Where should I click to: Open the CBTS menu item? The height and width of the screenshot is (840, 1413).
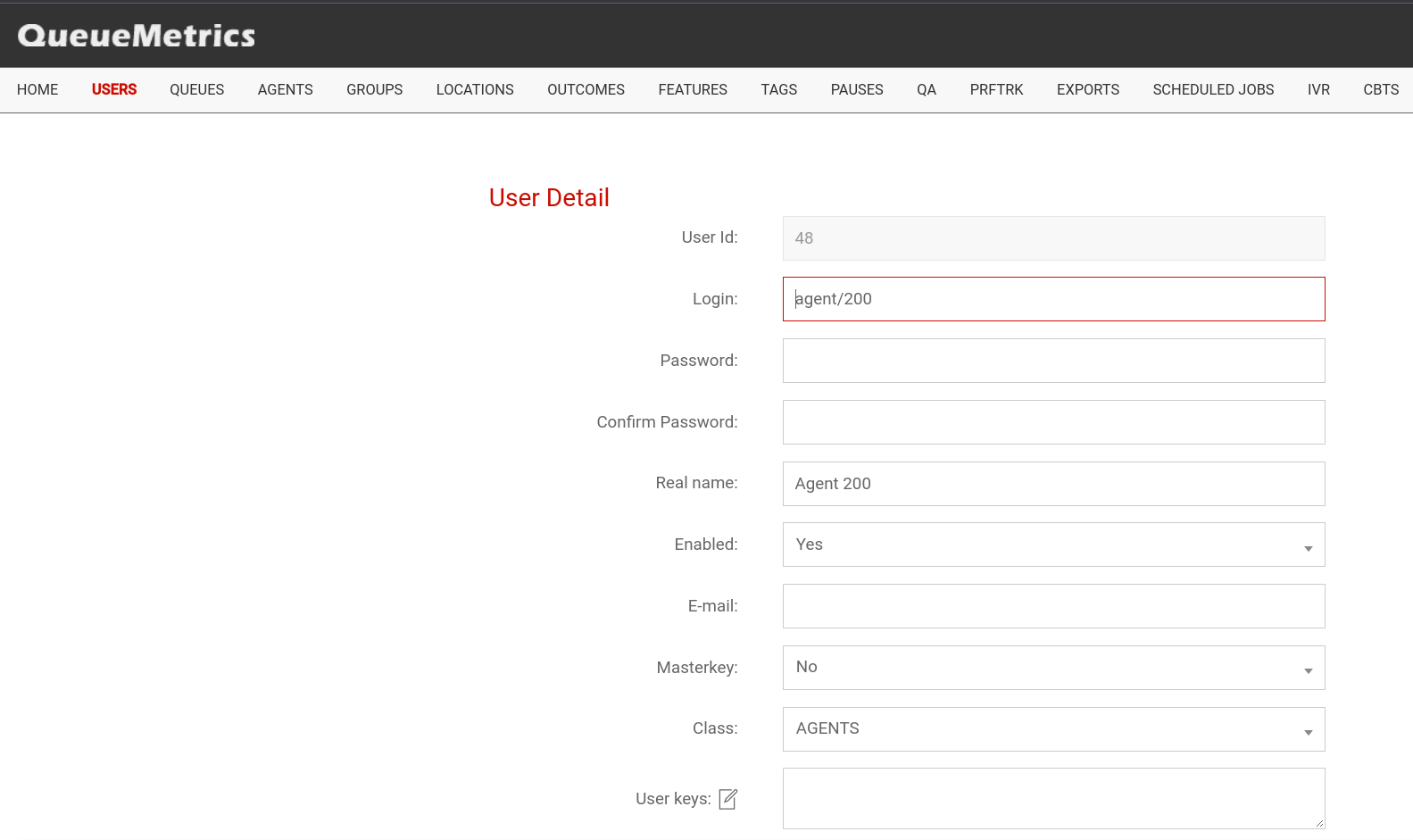click(x=1381, y=89)
